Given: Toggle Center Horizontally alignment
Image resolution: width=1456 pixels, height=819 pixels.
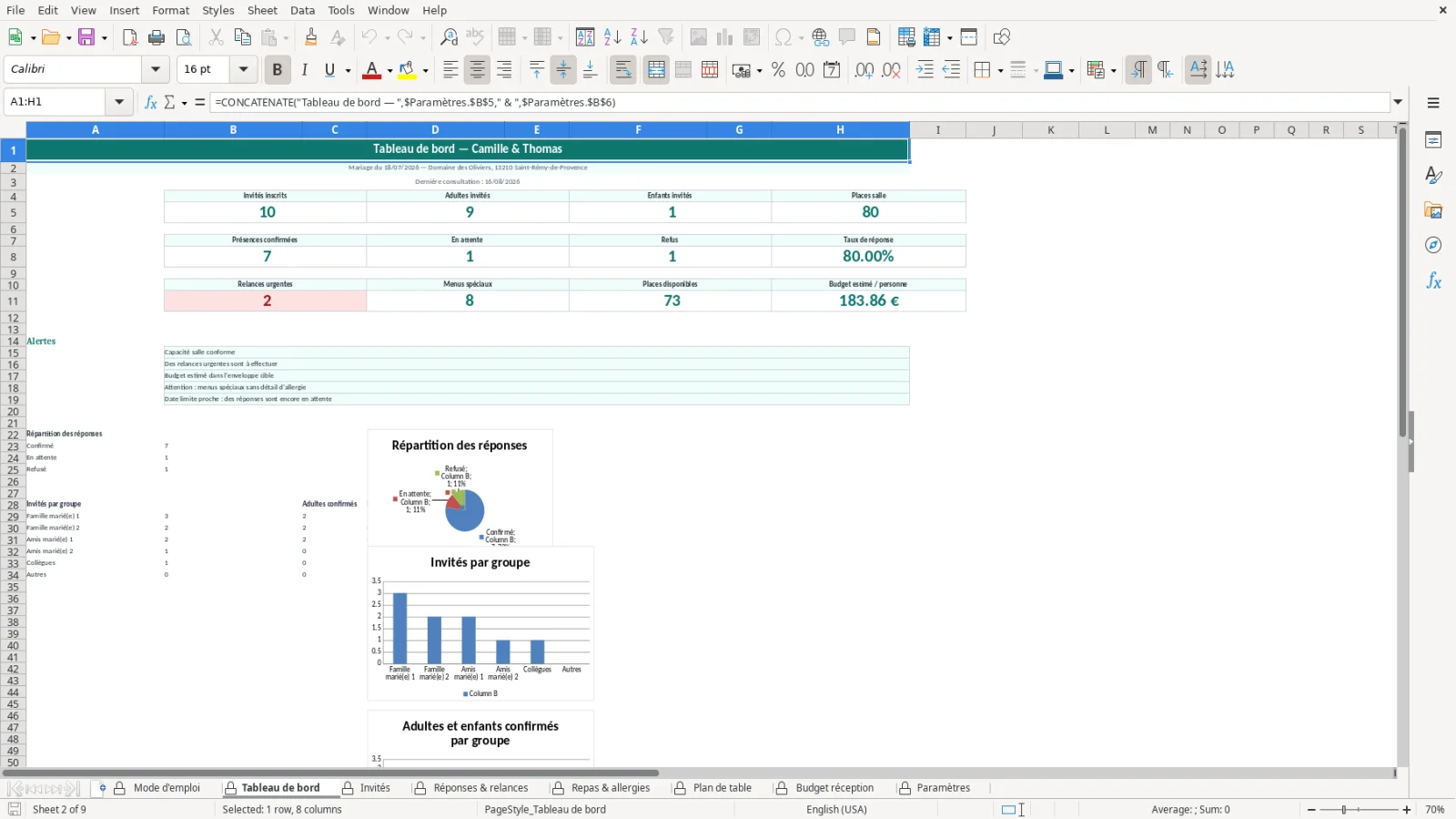Looking at the screenshot, I should click(x=477, y=70).
